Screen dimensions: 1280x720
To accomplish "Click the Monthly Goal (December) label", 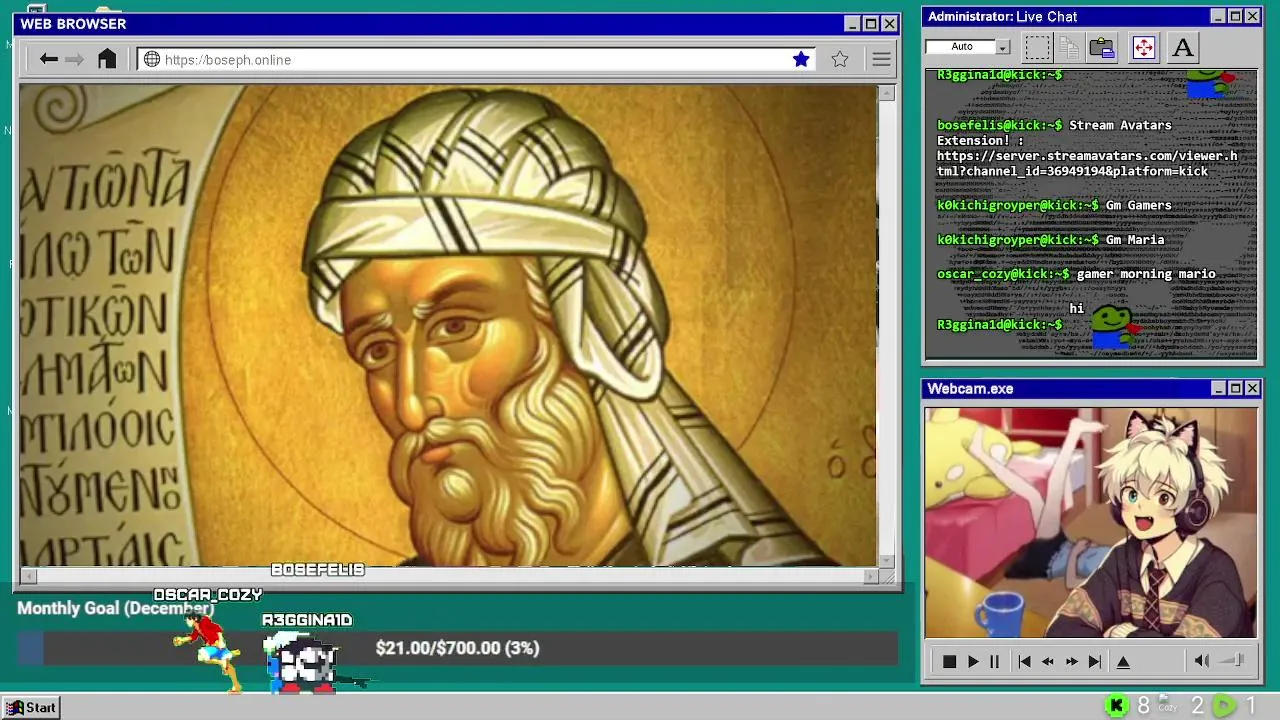I will click(115, 608).
